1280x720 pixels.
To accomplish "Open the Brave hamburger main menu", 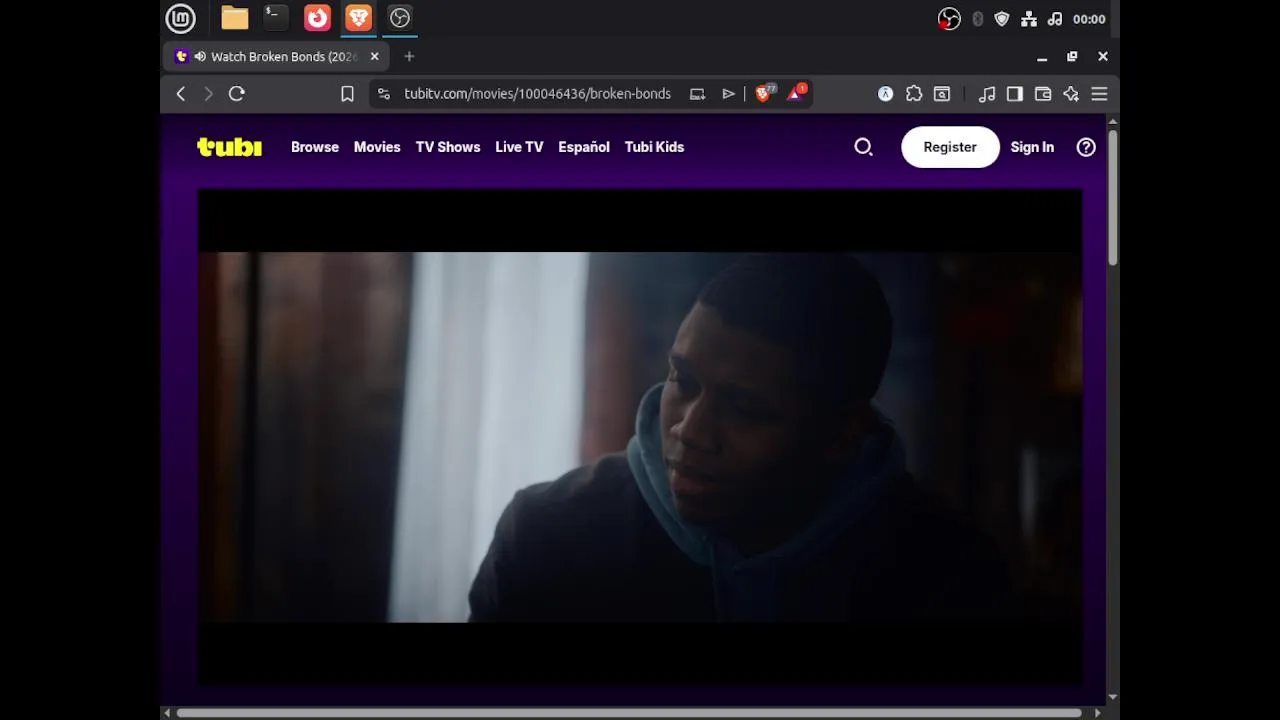I will [x=1099, y=94].
